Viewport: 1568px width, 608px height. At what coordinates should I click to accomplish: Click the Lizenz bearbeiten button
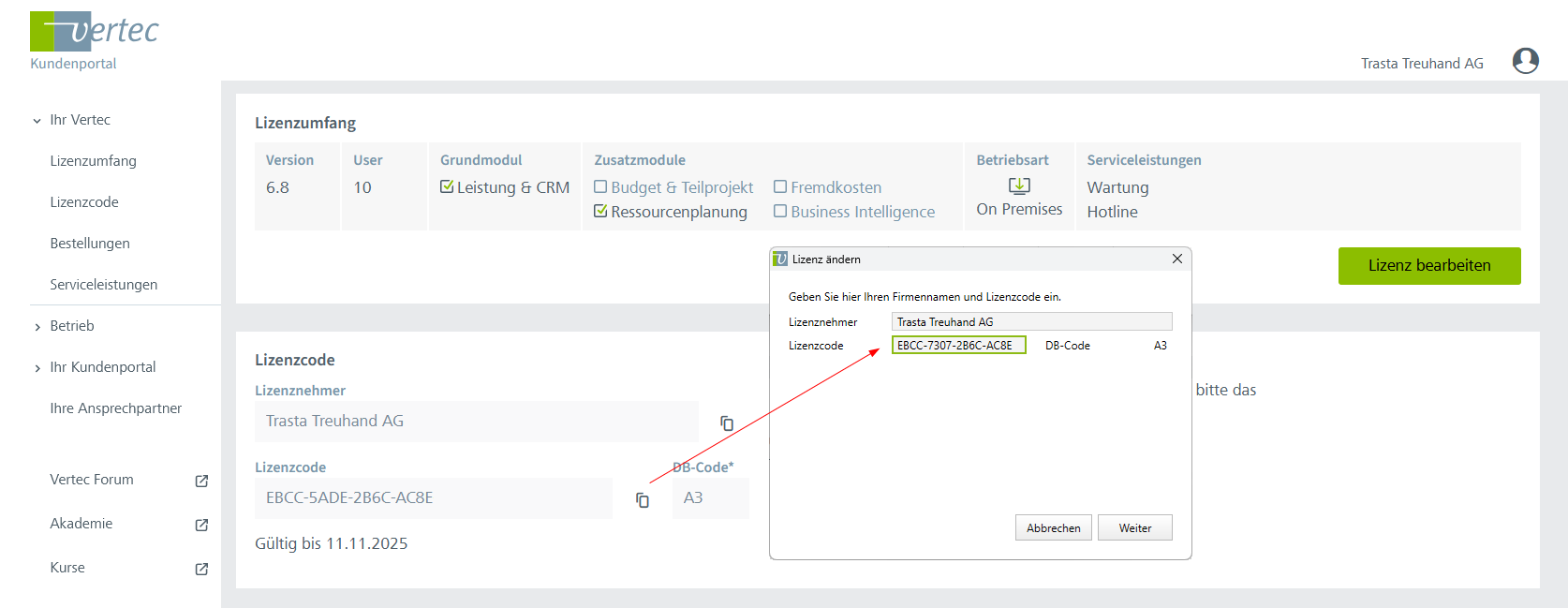point(1429,266)
